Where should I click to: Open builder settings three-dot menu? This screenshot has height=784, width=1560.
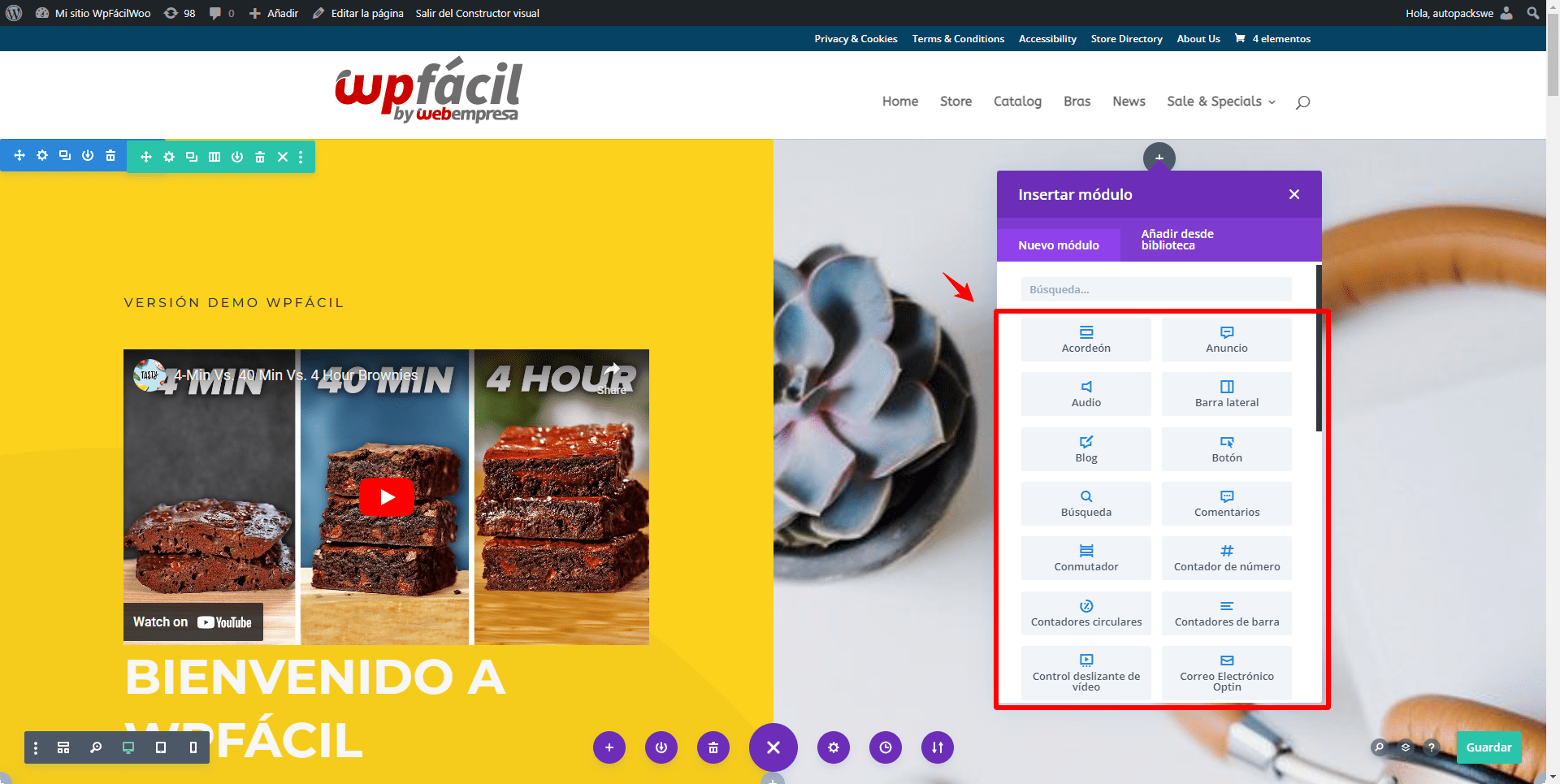coord(36,747)
